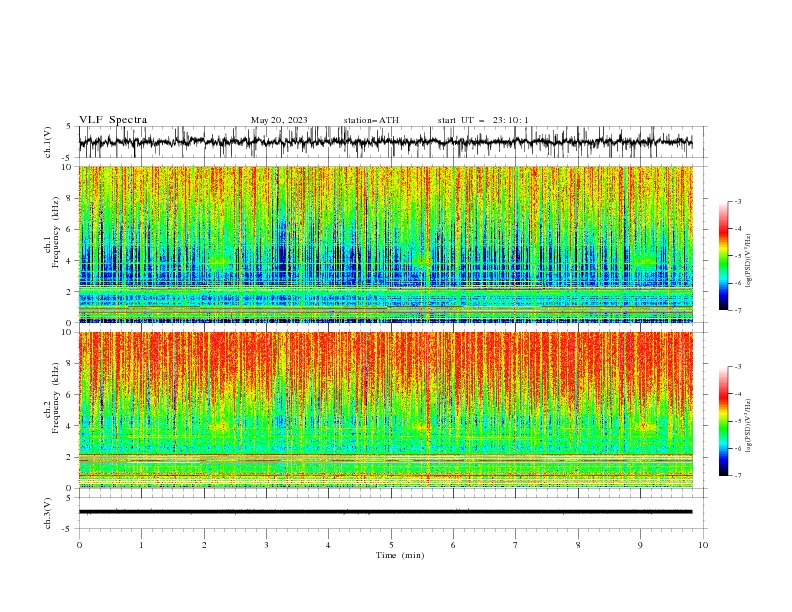Click time axis tick label "0"
This screenshot has height=612, width=792.
tap(79, 545)
